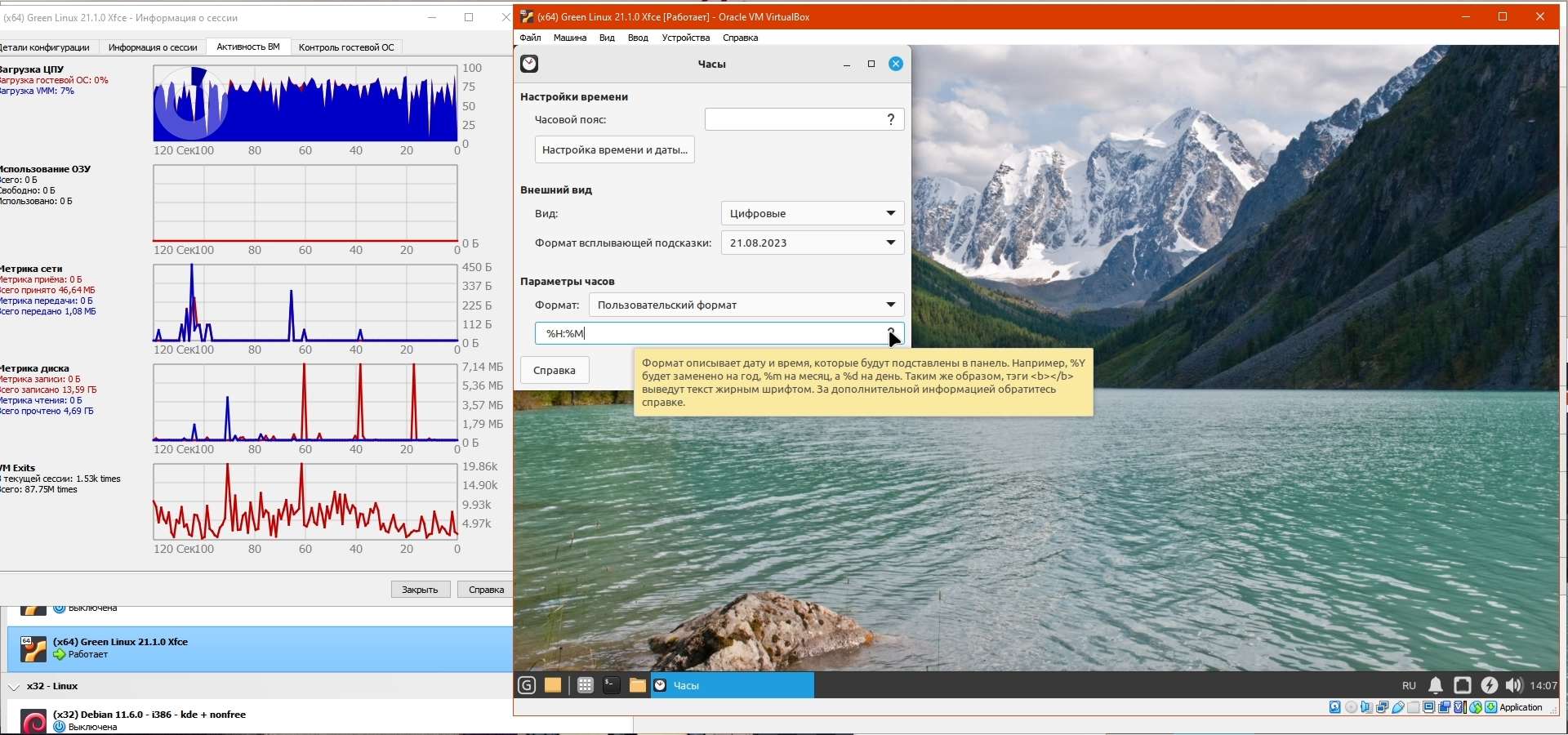The height and width of the screenshot is (735, 1568).
Task: Open the Вид clock layout dropdown (Цифровые)
Action: [813, 213]
